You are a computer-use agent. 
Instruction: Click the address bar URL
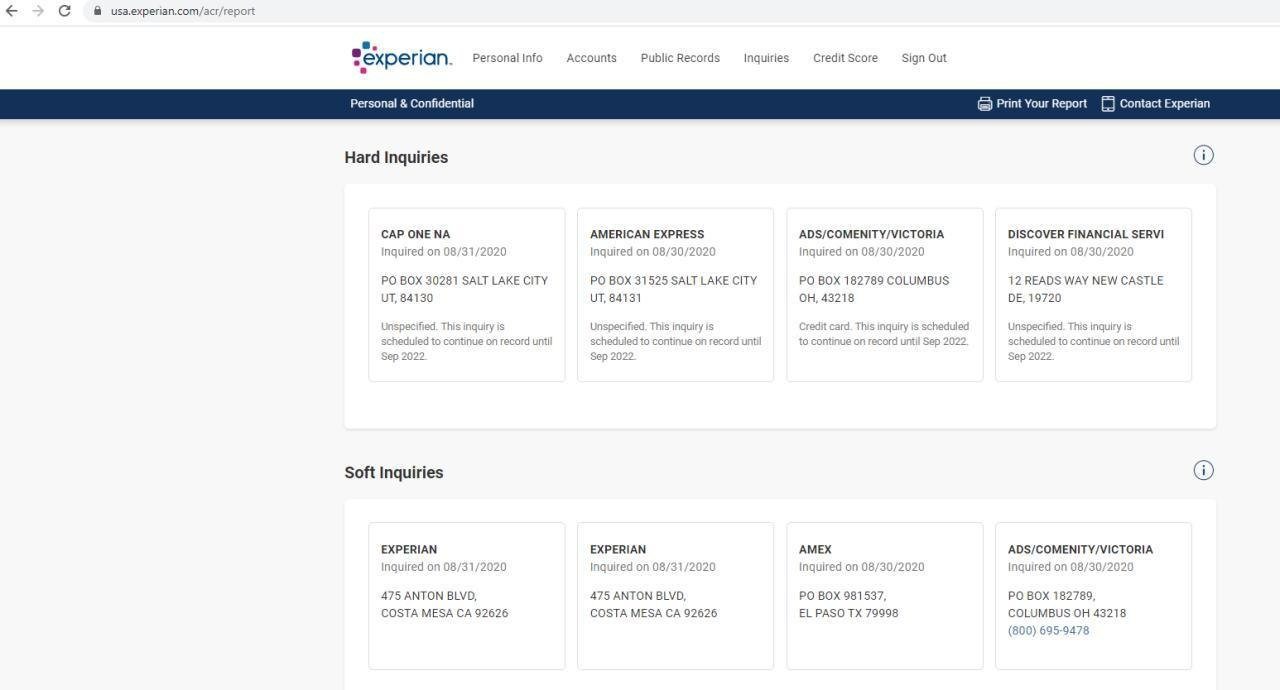click(x=183, y=11)
